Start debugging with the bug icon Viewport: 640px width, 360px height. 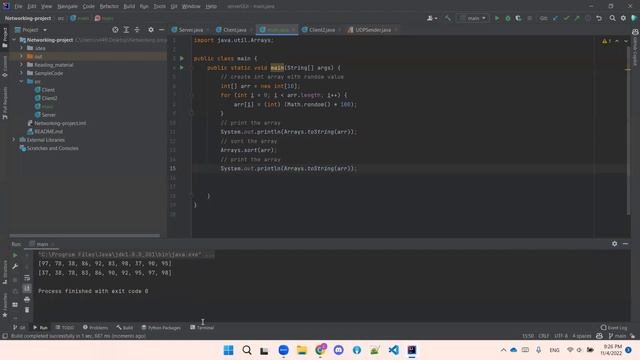pos(508,18)
